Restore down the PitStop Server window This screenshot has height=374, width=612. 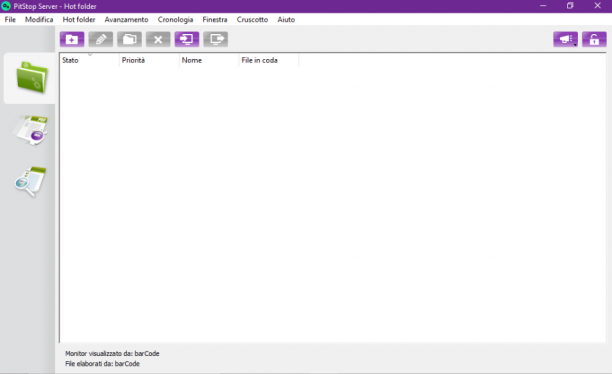tap(570, 6)
